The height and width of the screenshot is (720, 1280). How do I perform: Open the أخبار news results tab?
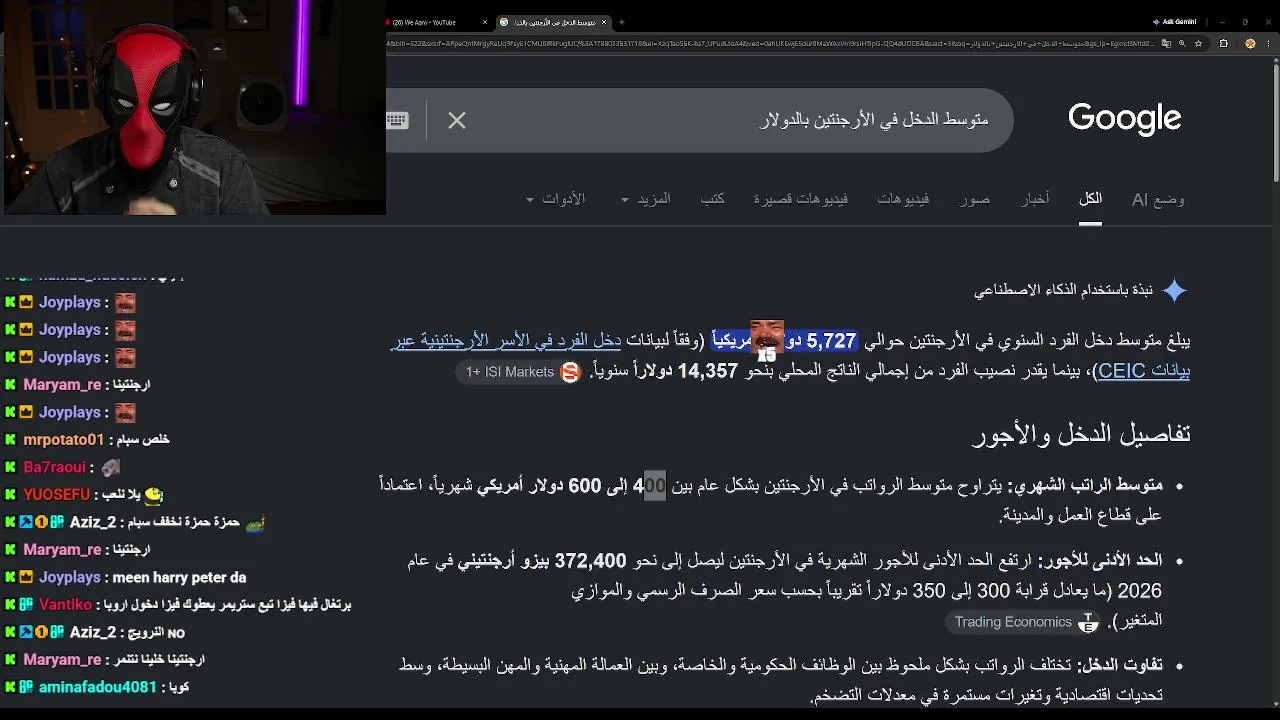1035,199
